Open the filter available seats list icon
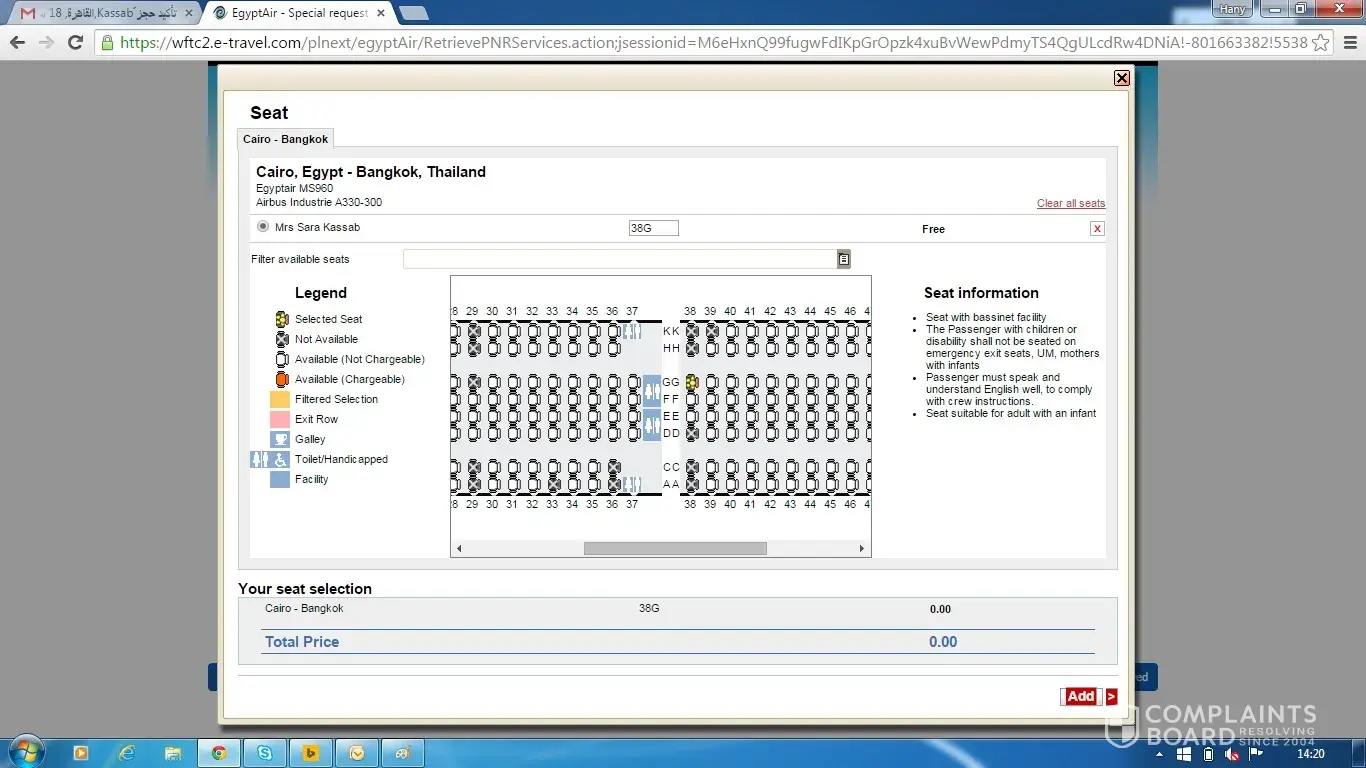The width and height of the screenshot is (1366, 768). (x=843, y=259)
